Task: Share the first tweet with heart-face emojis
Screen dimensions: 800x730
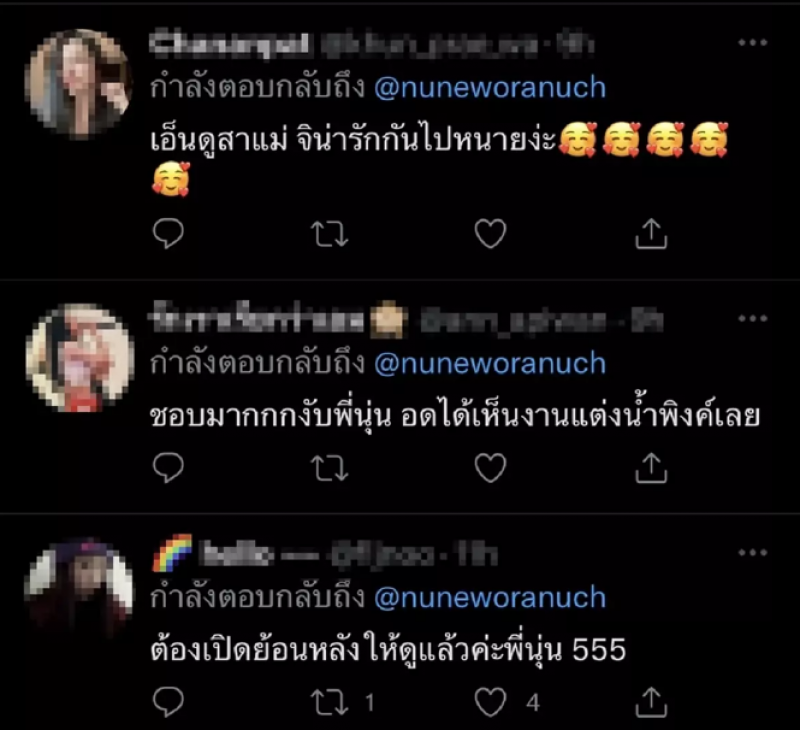Action: tap(651, 234)
